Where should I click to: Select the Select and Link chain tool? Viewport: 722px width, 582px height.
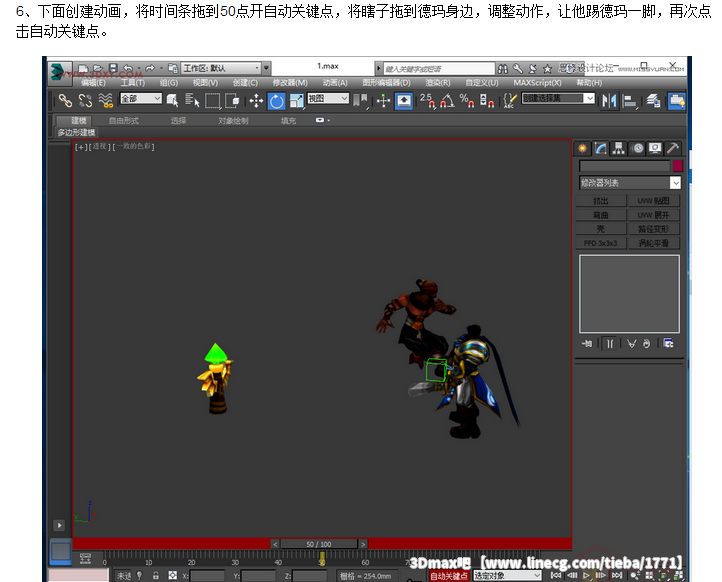65,100
